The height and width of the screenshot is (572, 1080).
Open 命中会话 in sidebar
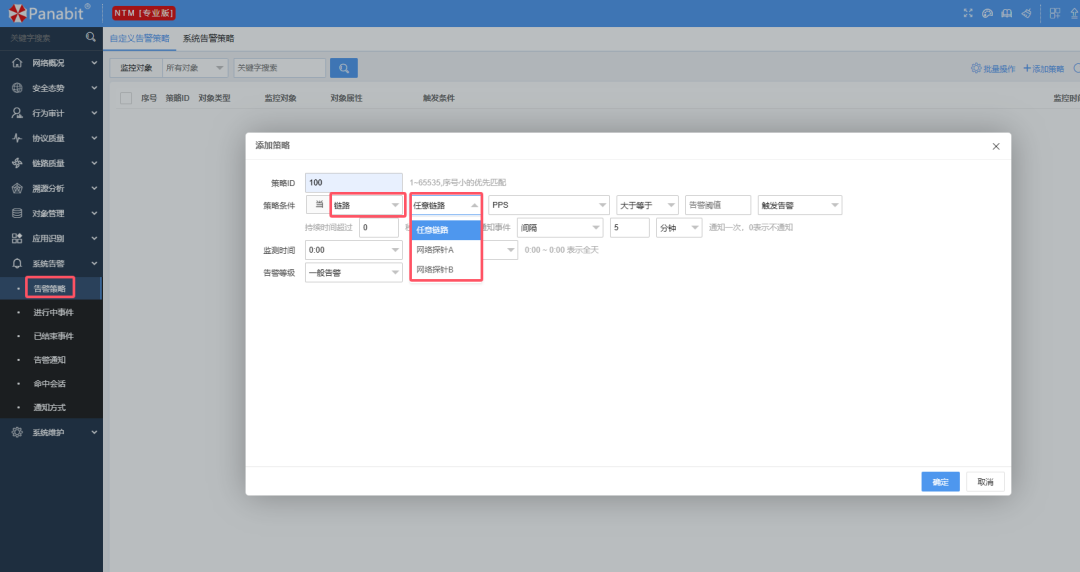pos(50,384)
